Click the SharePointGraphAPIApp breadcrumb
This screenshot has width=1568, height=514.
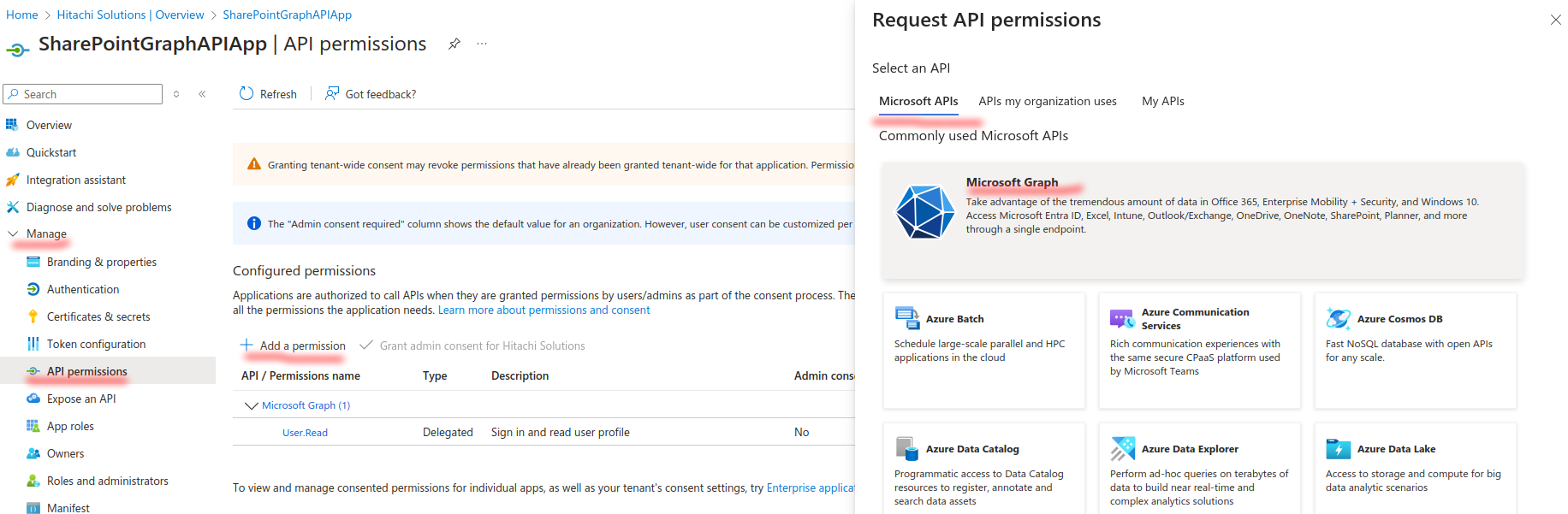pos(287,15)
